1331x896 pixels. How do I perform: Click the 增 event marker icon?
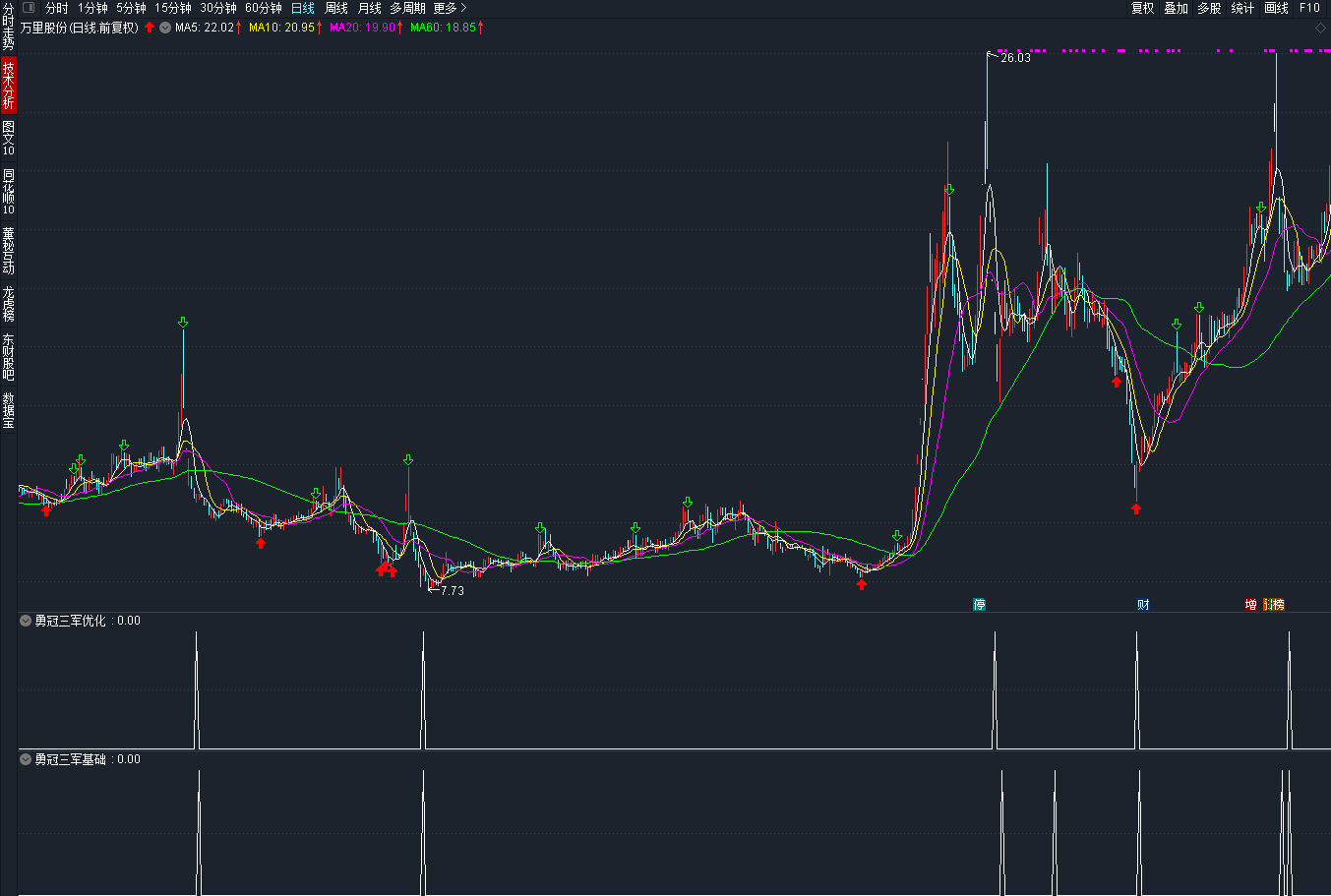(1251, 604)
